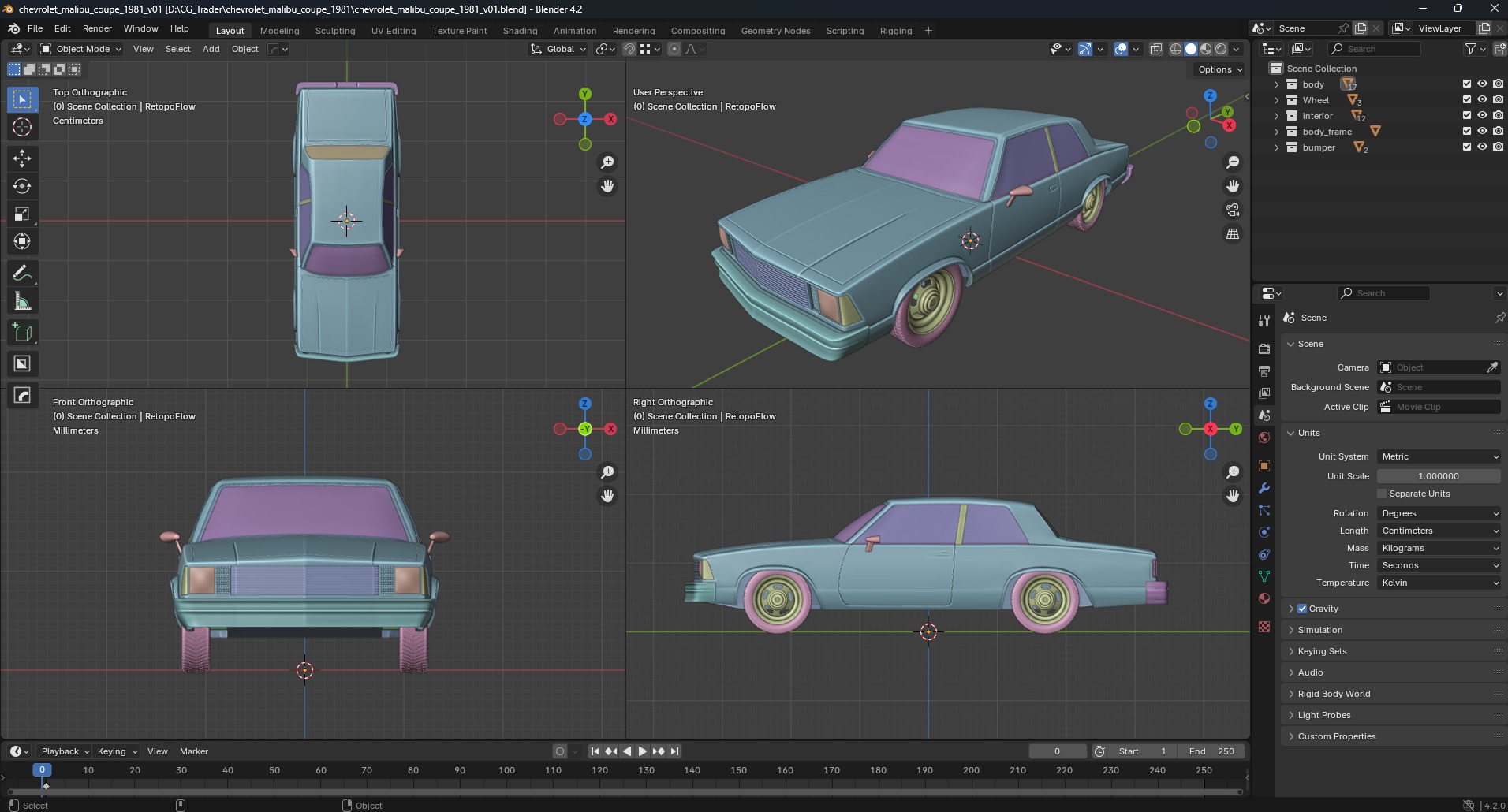Click the Options button in viewport
This screenshot has width=1508, height=812.
coord(1219,69)
